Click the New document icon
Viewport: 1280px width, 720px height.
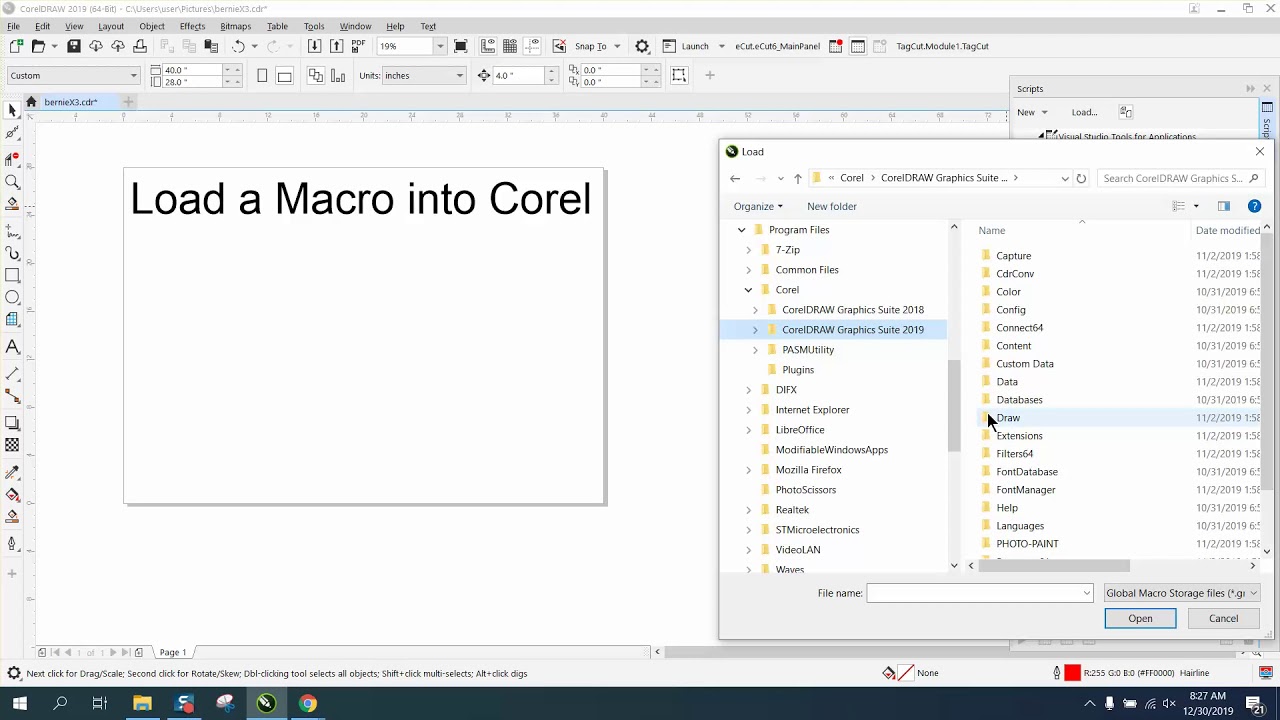[x=15, y=46]
